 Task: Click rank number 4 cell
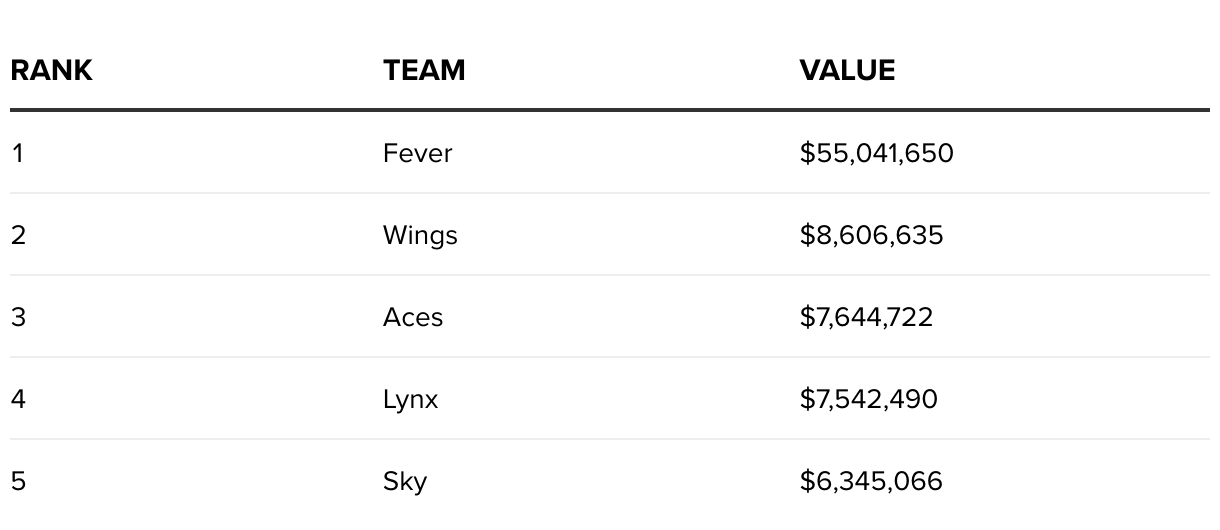point(18,399)
